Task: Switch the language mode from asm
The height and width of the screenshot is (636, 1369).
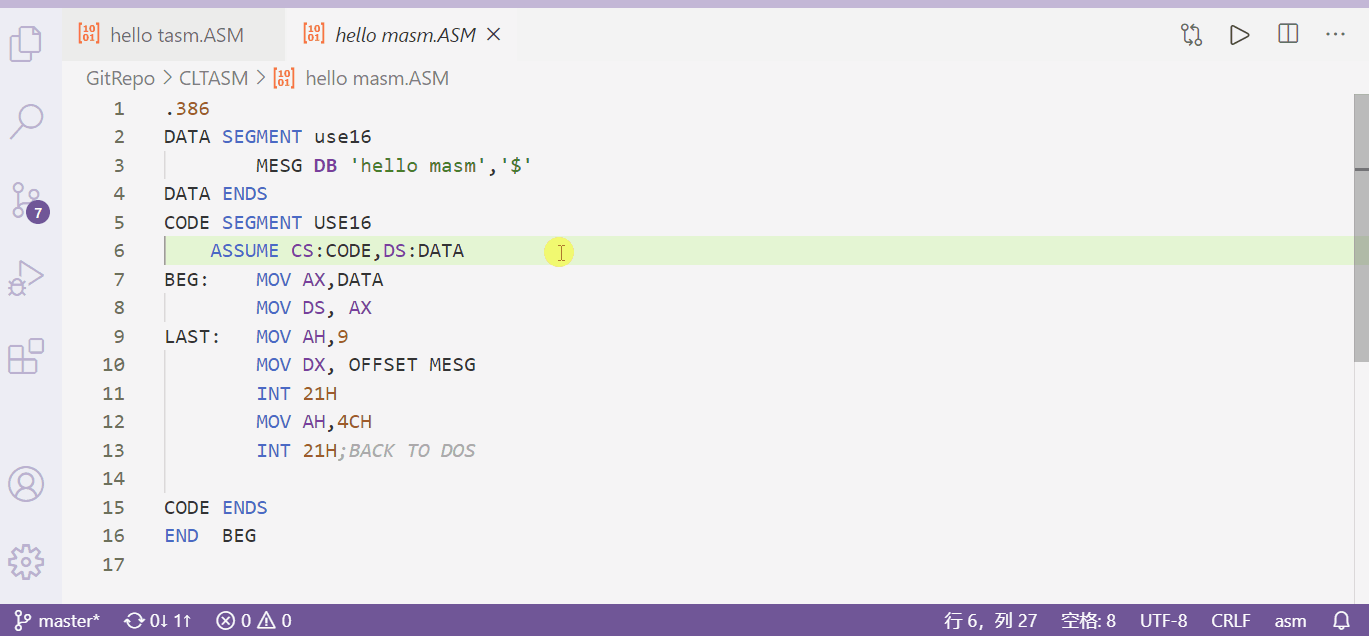Action: (1290, 620)
